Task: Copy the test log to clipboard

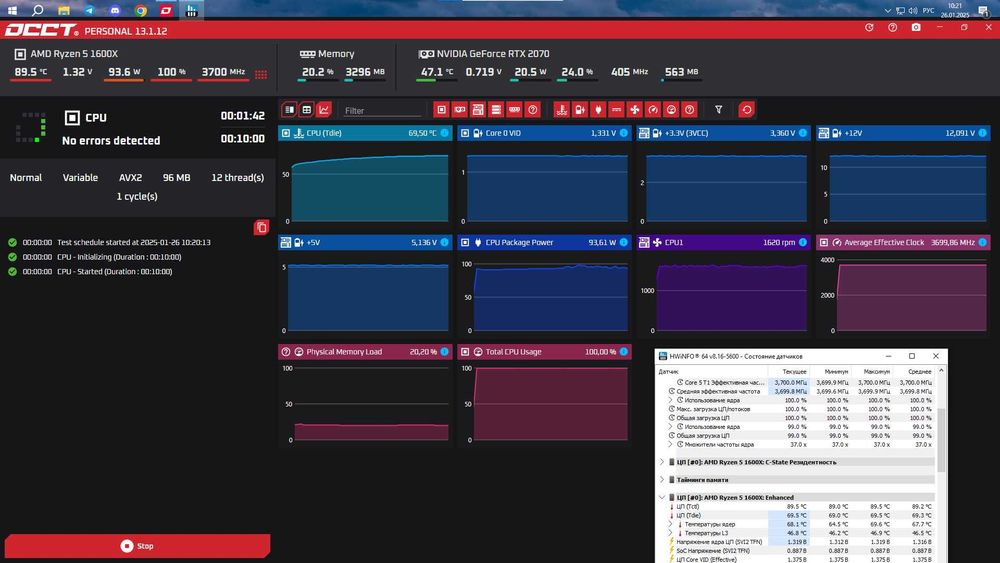Action: point(261,228)
